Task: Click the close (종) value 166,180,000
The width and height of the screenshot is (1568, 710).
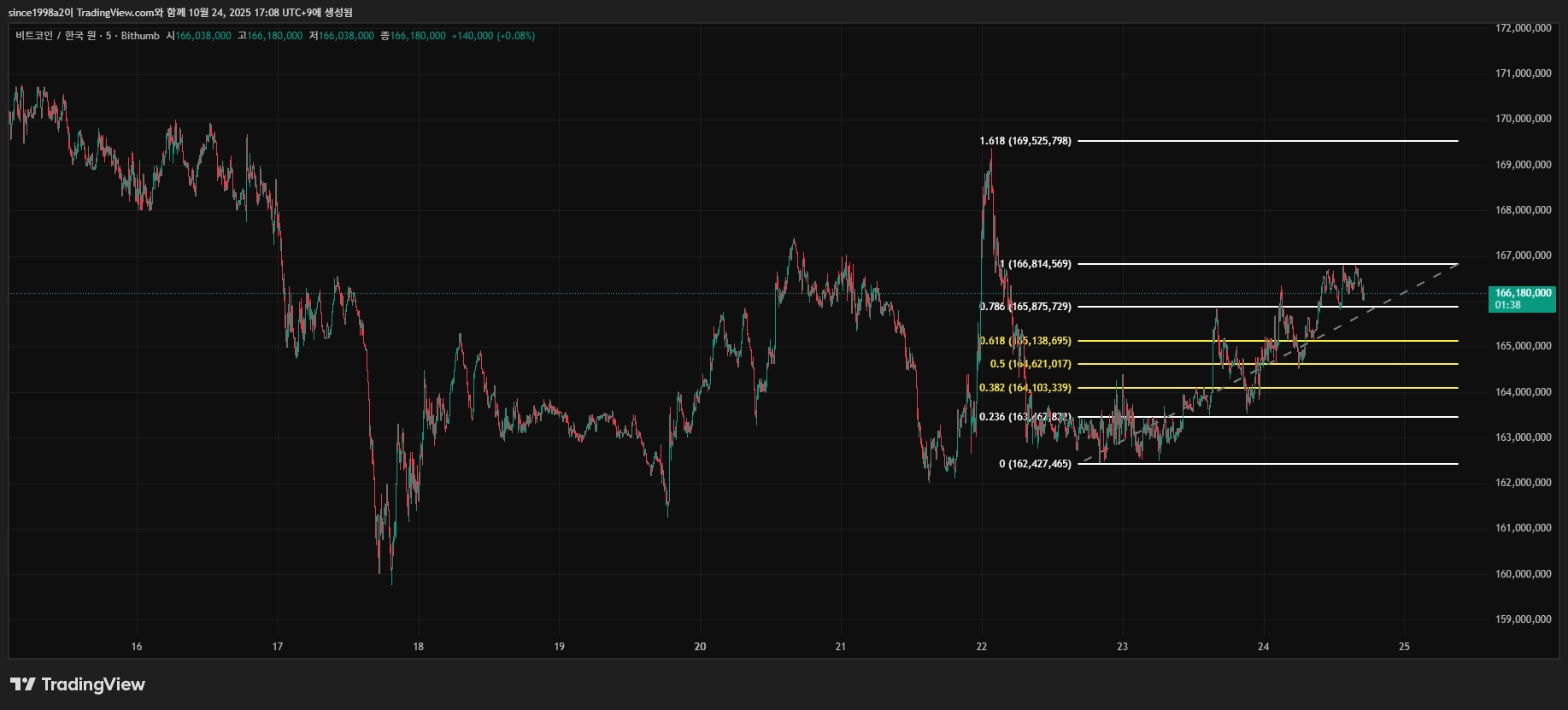Action: [418, 36]
